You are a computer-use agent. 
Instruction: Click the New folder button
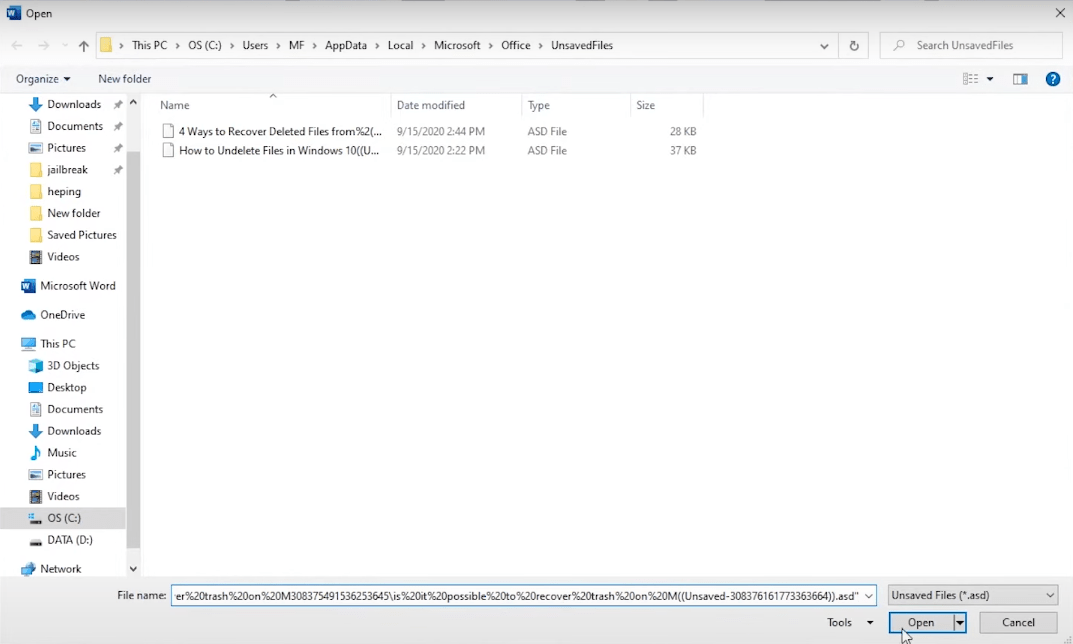[125, 79]
